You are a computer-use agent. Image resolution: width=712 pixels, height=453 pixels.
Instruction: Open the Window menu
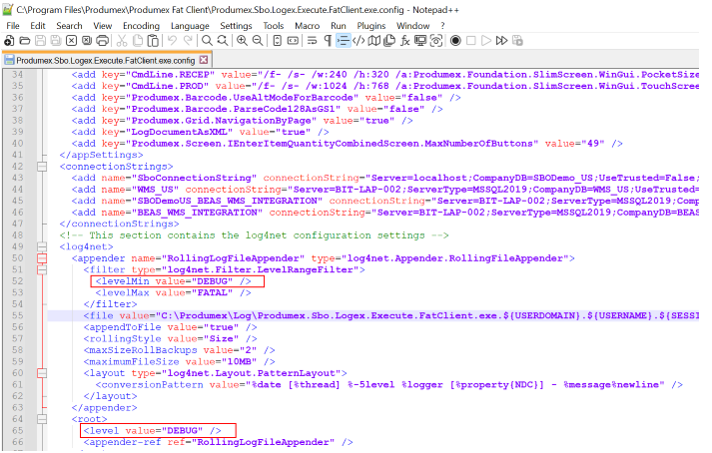click(x=413, y=26)
